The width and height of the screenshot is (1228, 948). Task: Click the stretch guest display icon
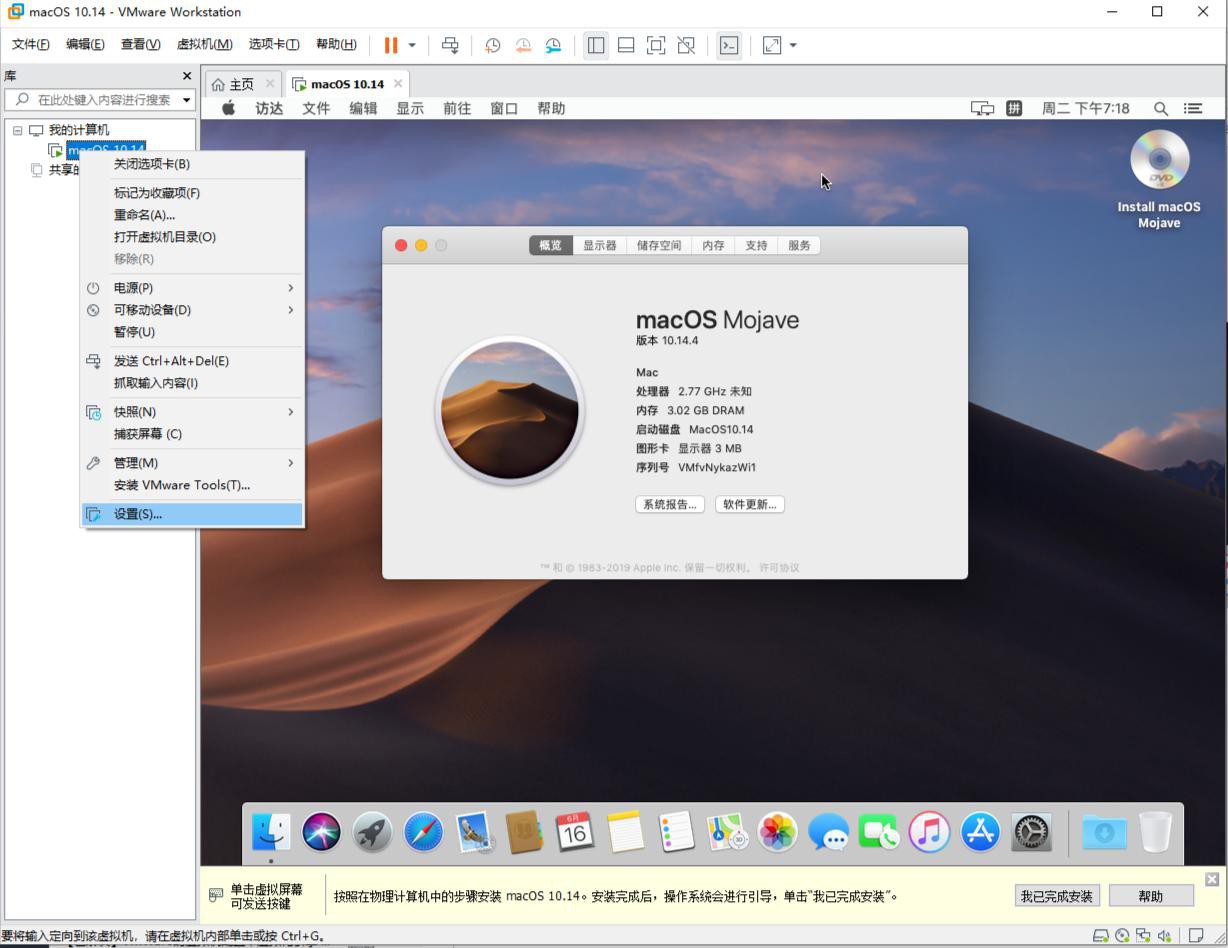(772, 45)
